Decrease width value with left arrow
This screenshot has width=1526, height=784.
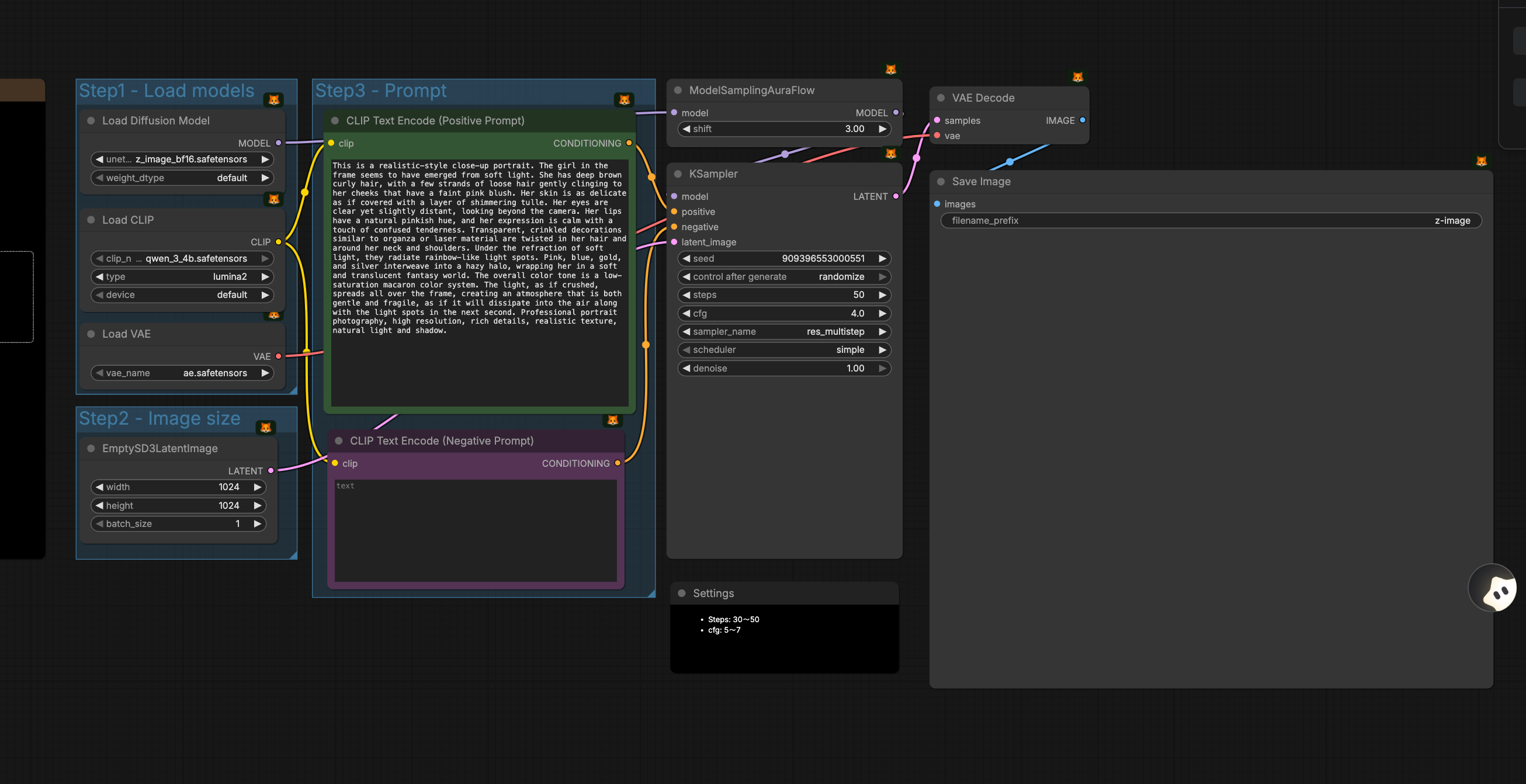(99, 487)
